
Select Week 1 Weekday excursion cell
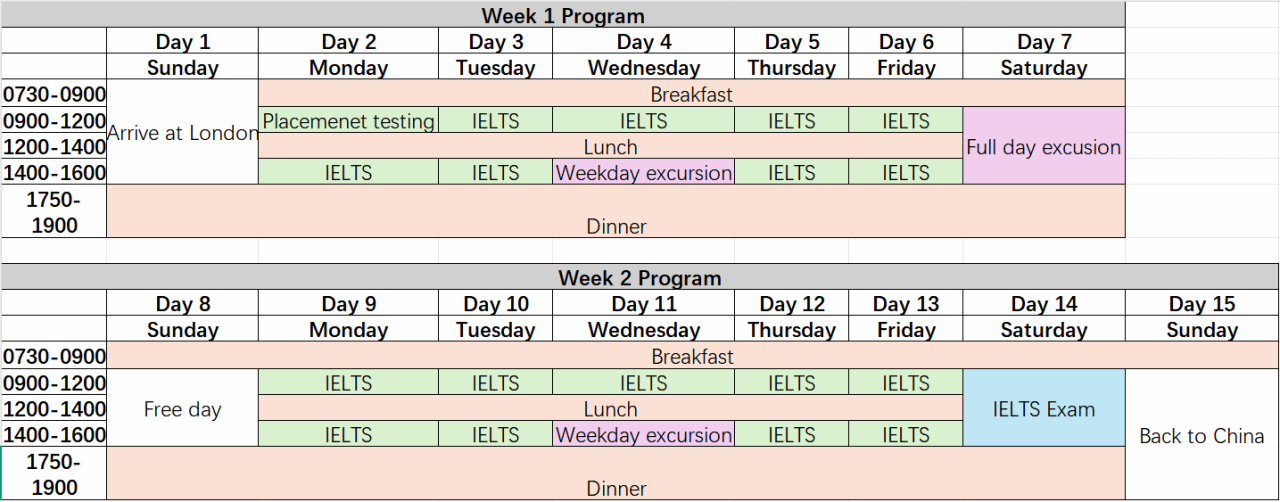pyautogui.click(x=643, y=173)
